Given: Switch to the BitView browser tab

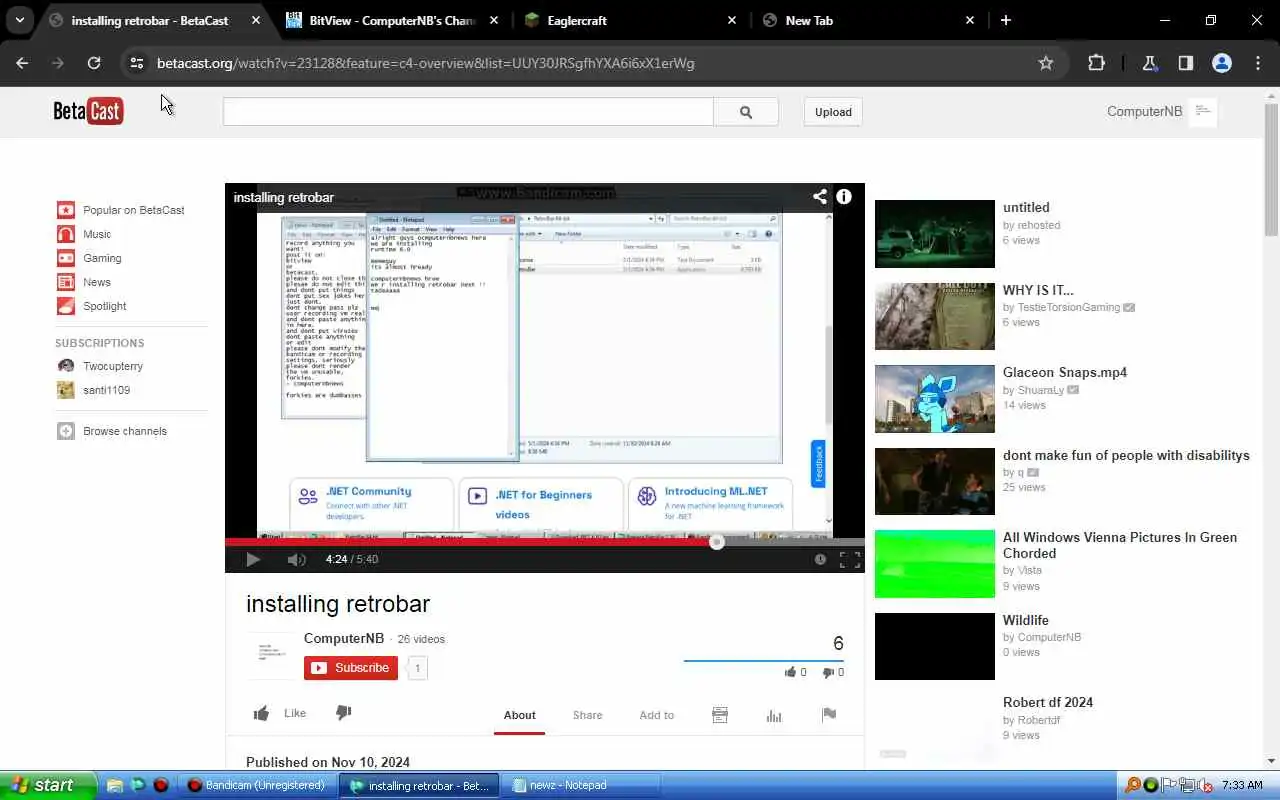Looking at the screenshot, I should pyautogui.click(x=391, y=20).
